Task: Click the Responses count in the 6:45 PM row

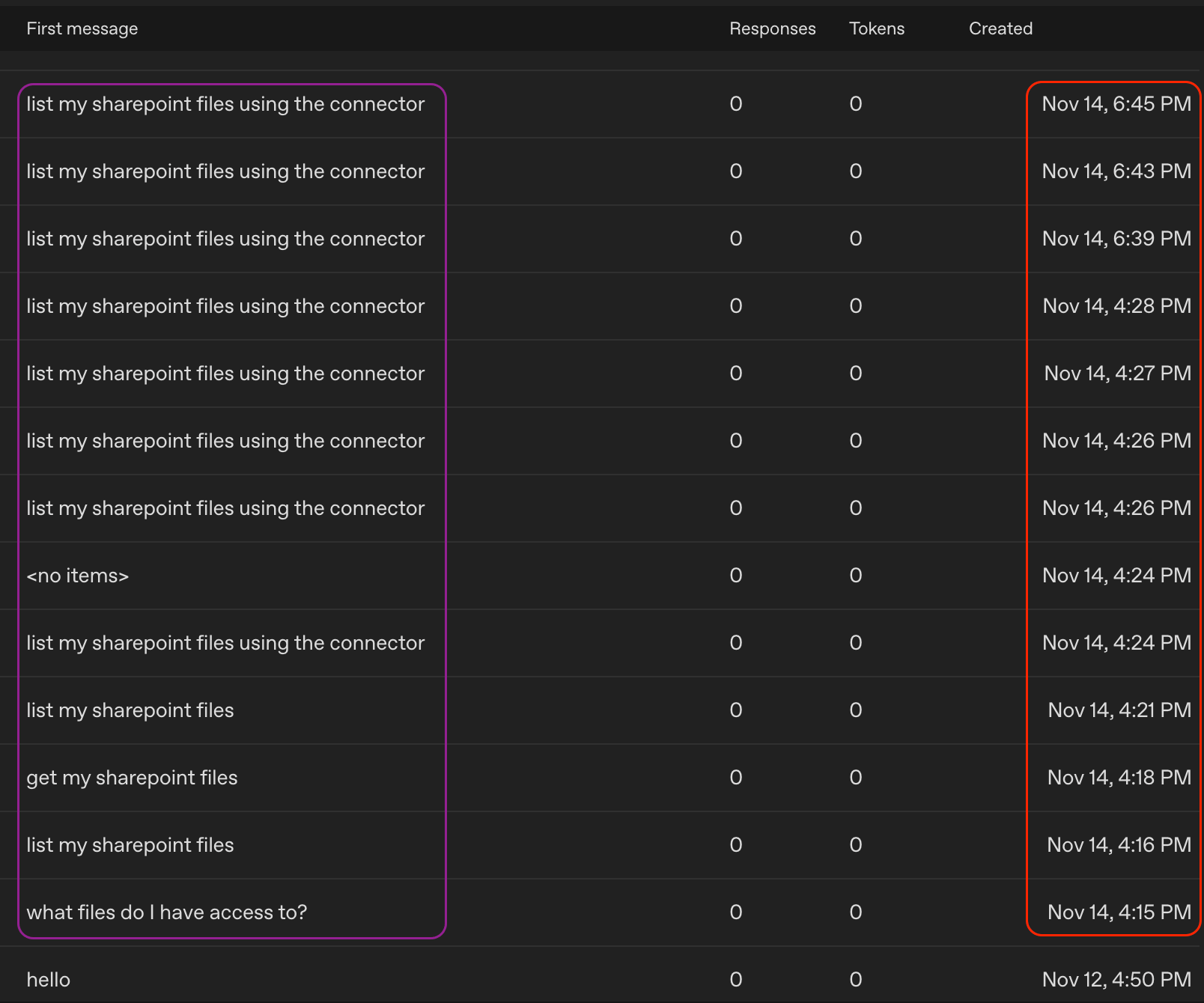Action: (736, 104)
